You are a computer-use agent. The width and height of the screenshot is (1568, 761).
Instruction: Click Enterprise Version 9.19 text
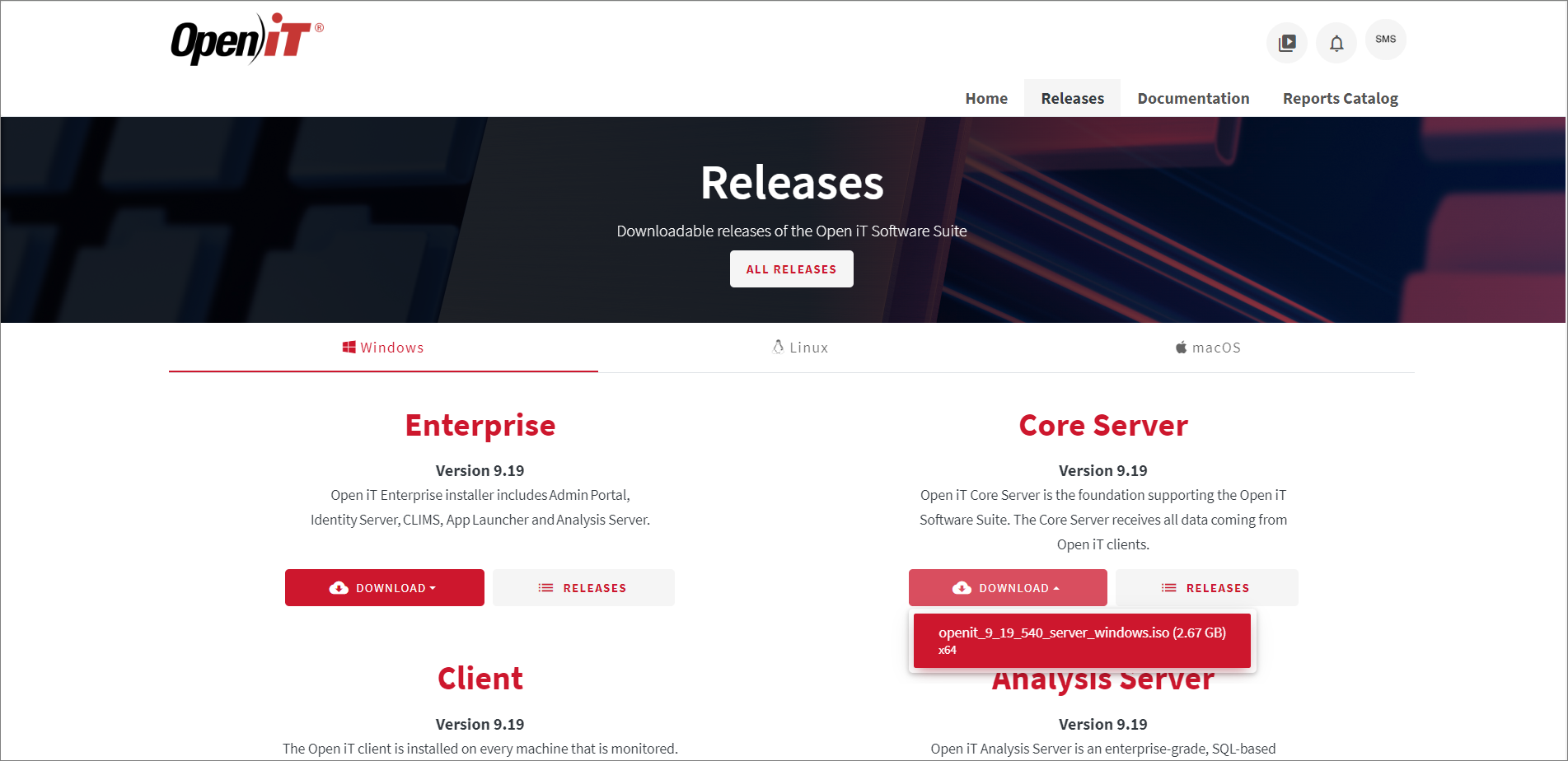480,470
